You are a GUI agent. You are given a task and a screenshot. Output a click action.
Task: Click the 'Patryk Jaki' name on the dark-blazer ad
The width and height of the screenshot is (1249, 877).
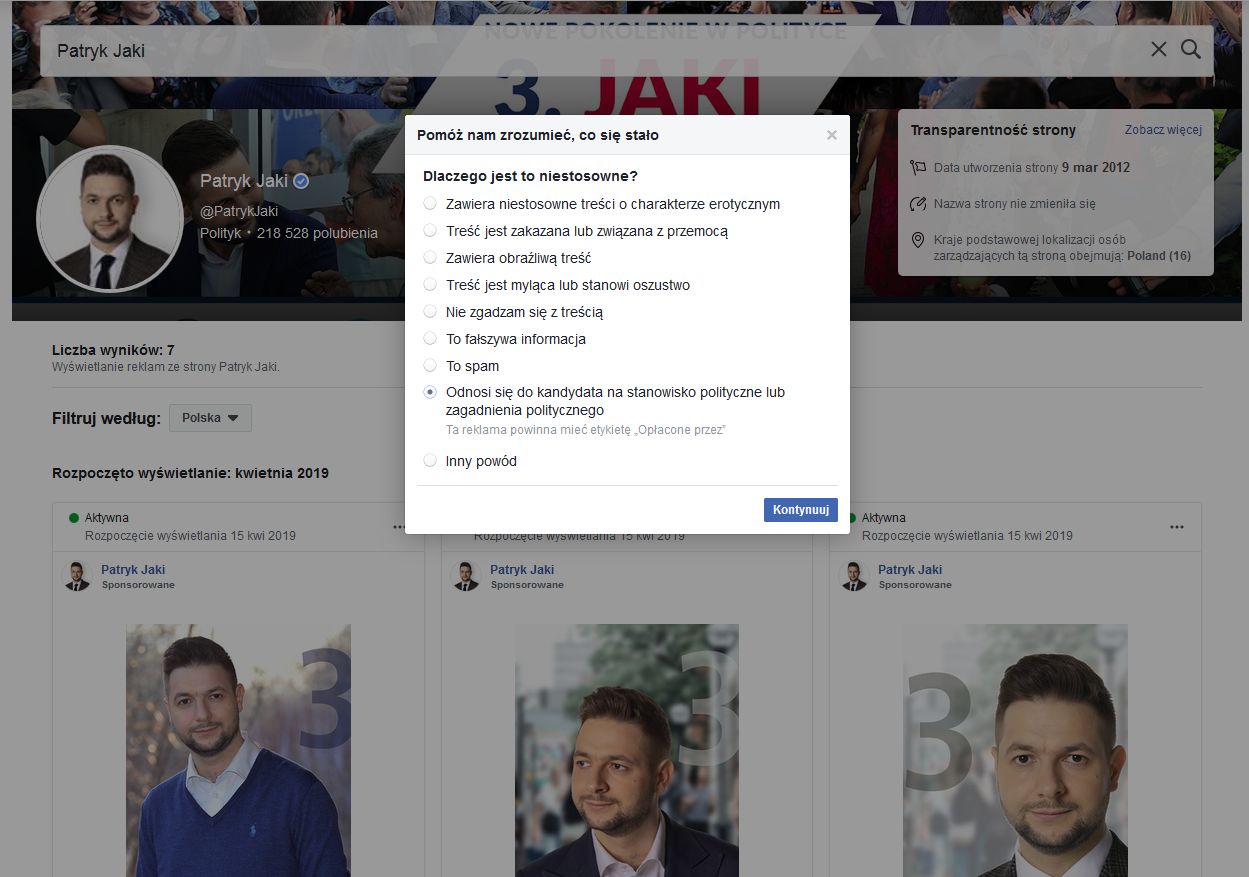pos(522,570)
